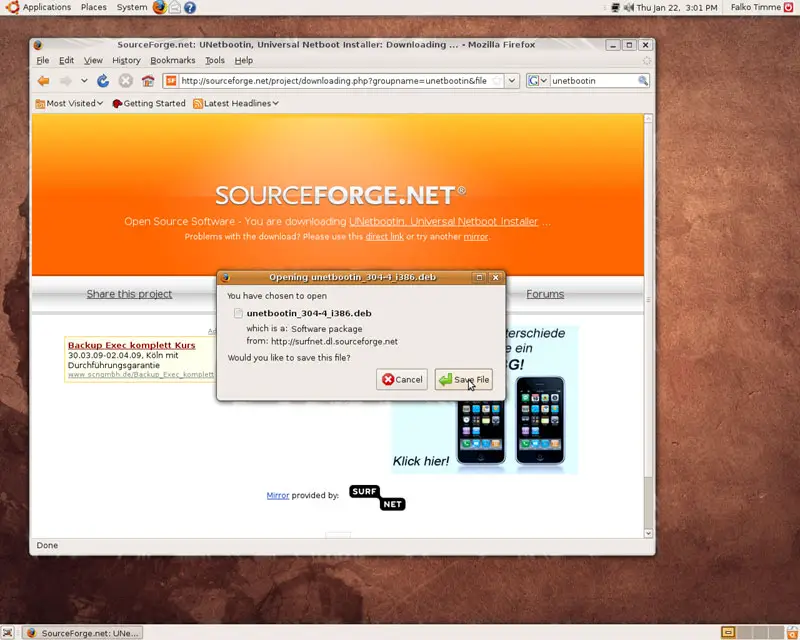The height and width of the screenshot is (640, 800).
Task: Open the Places menu in top panel
Action: point(94,7)
